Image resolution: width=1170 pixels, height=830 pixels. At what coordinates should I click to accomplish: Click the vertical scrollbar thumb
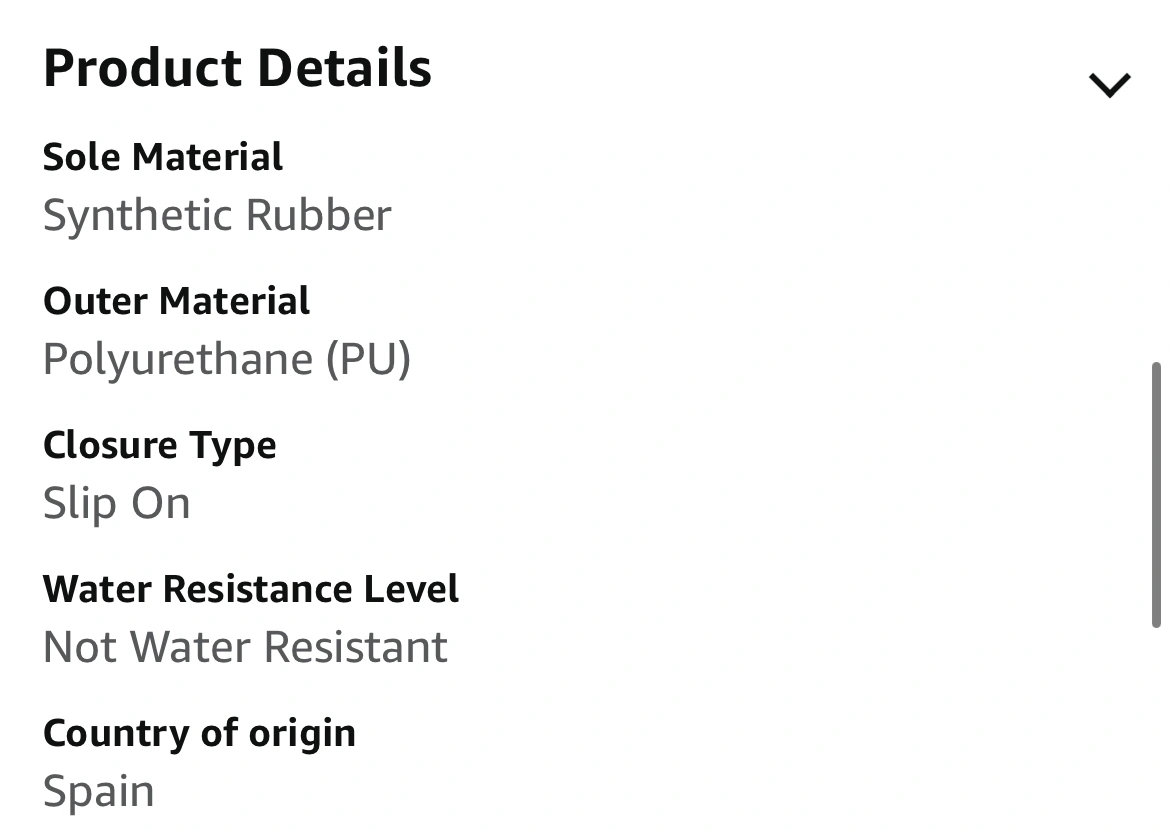1156,495
